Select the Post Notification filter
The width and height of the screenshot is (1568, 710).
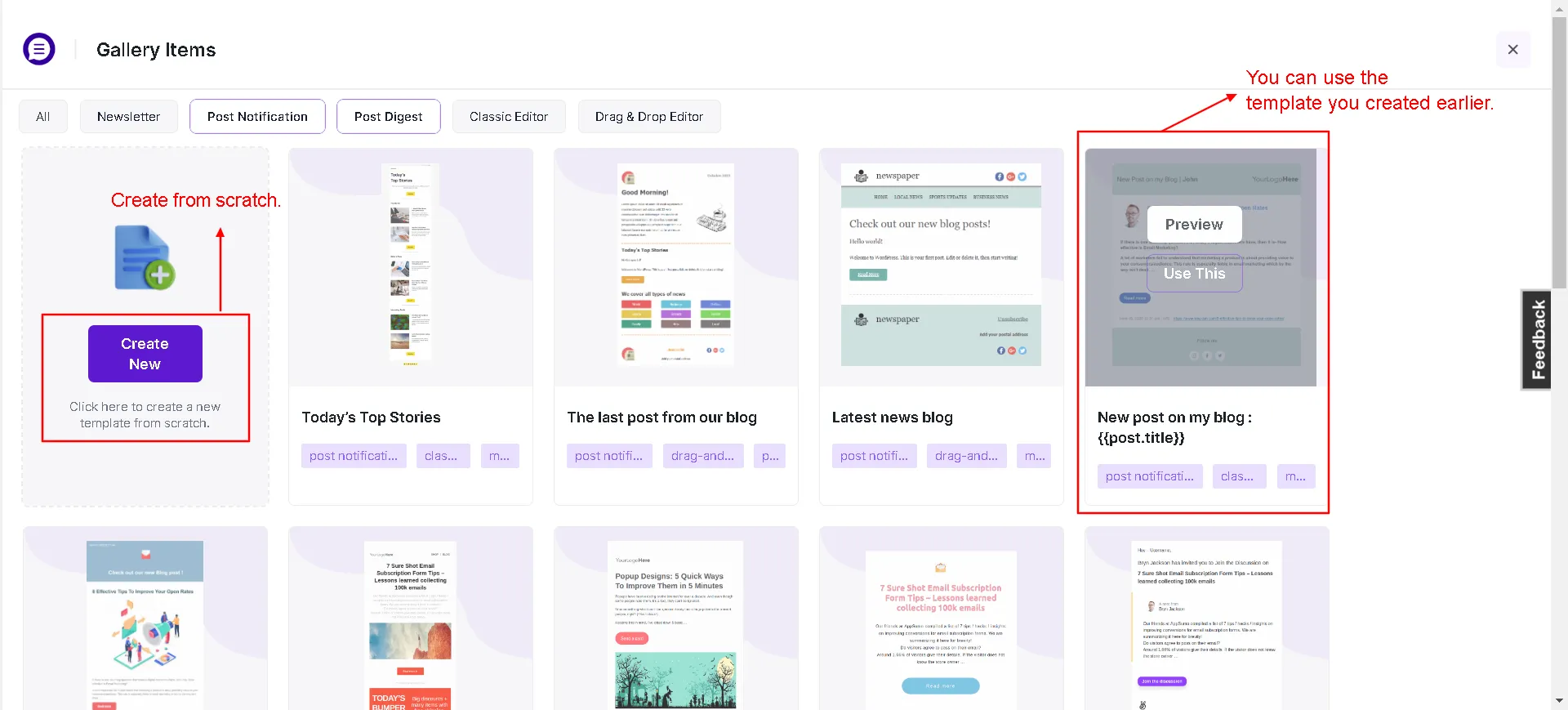(257, 117)
